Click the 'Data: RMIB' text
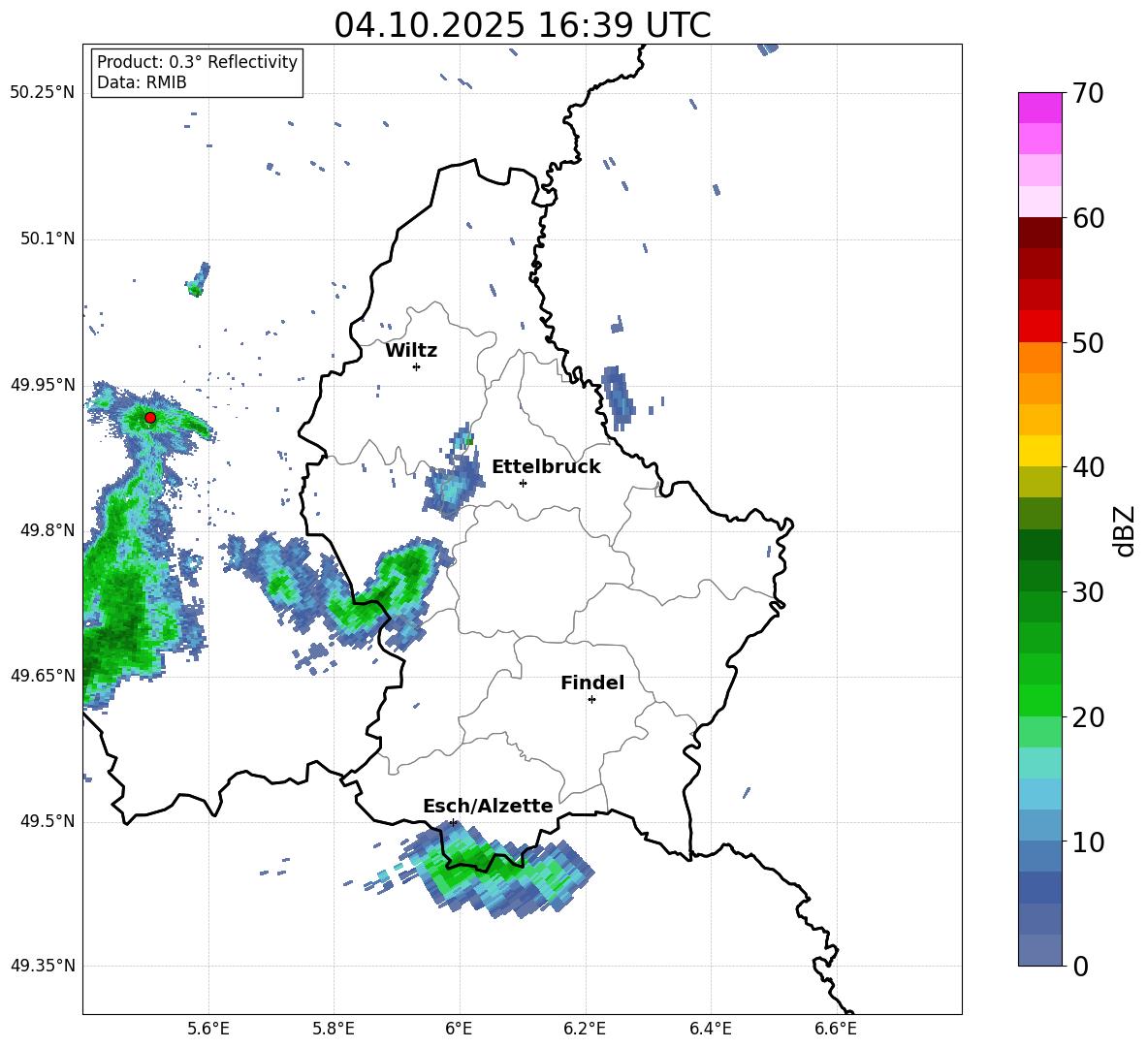This screenshot has height=1048, width=1148. tap(142, 82)
